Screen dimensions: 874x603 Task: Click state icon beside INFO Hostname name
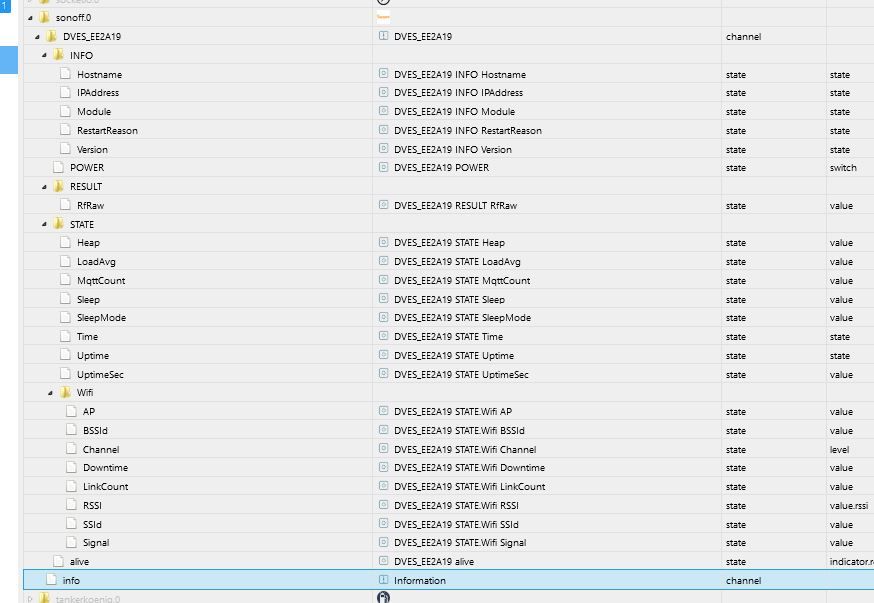383,73
